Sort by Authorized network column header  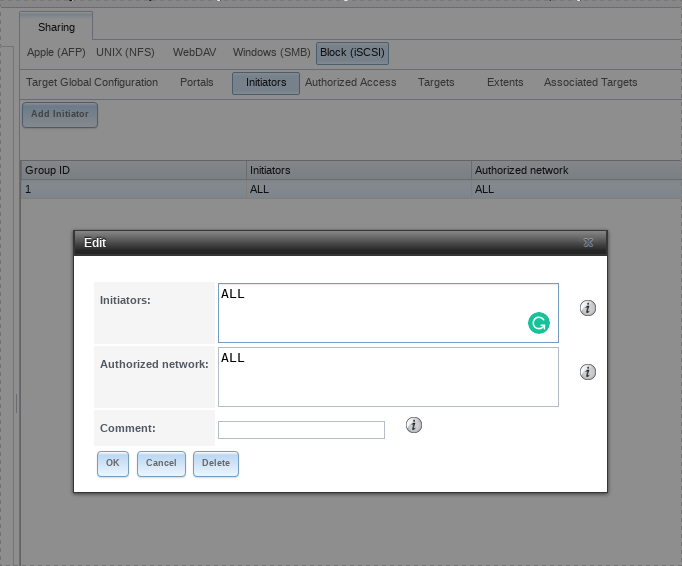576,170
